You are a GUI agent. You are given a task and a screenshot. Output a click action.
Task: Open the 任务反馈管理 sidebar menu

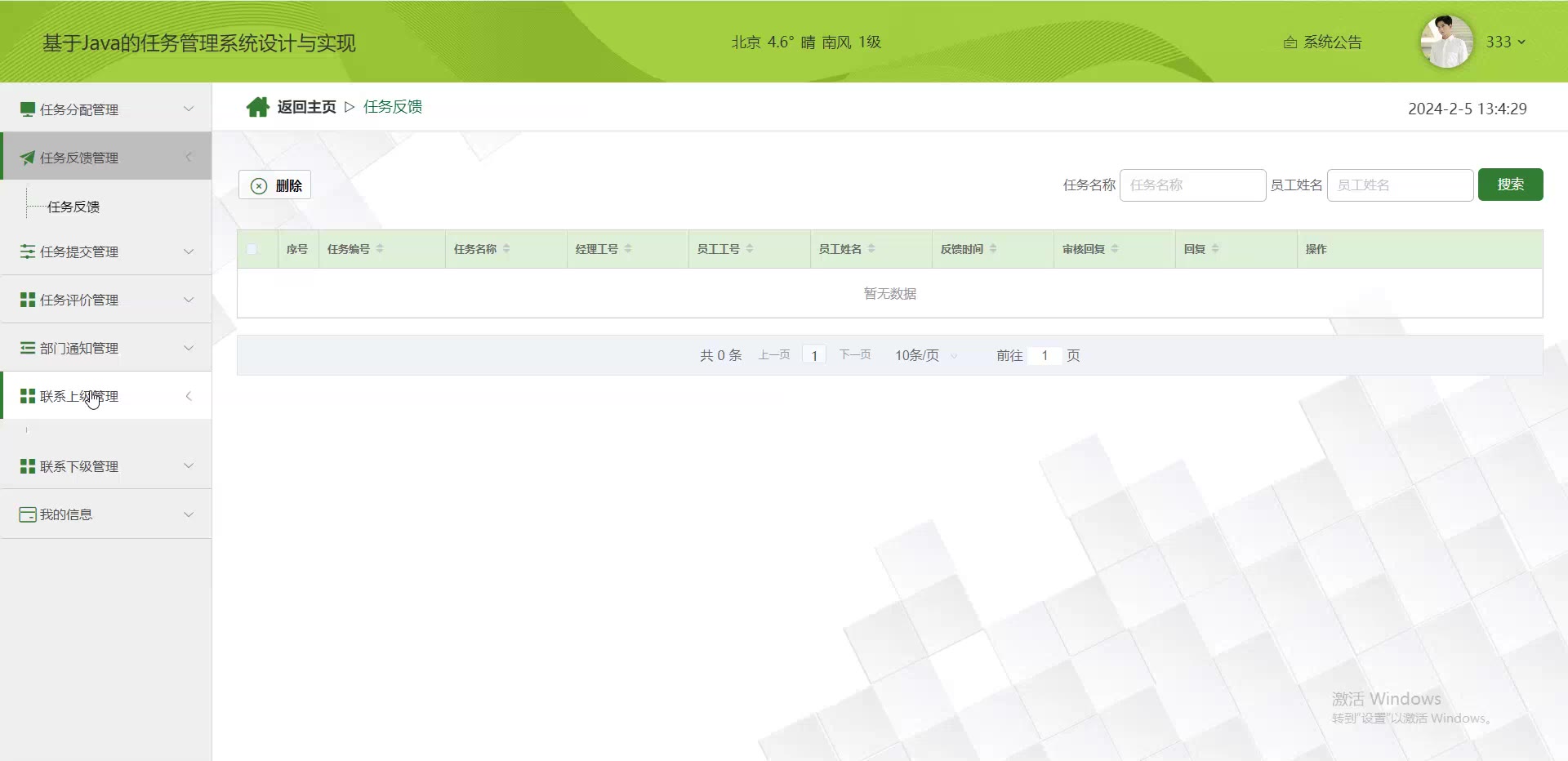point(106,157)
